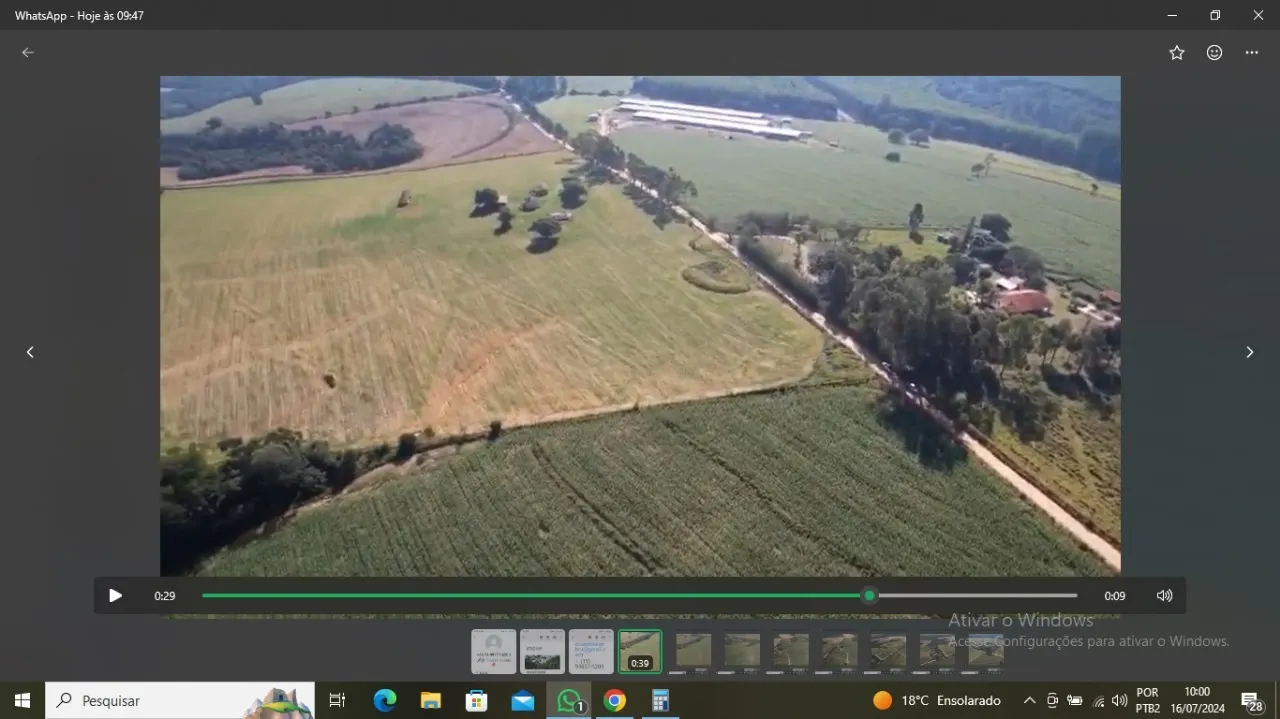Open the third thumbnail with the phone number

click(591, 651)
